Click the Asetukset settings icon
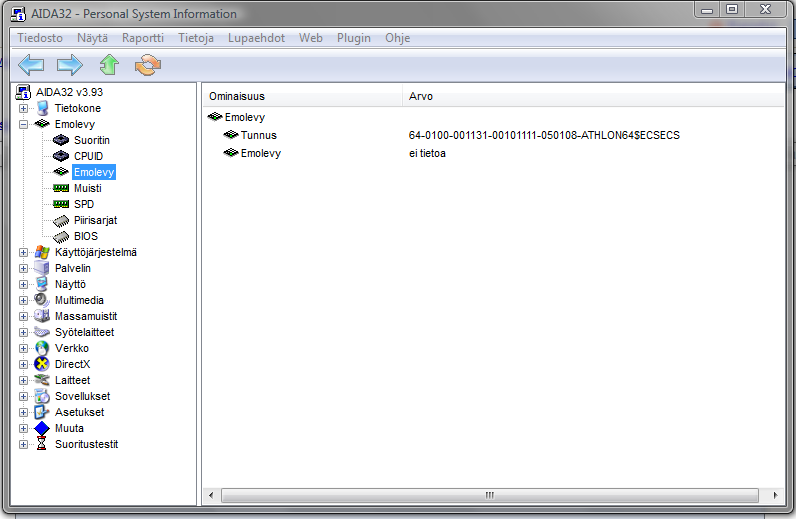This screenshot has height=519, width=796. (x=42, y=412)
